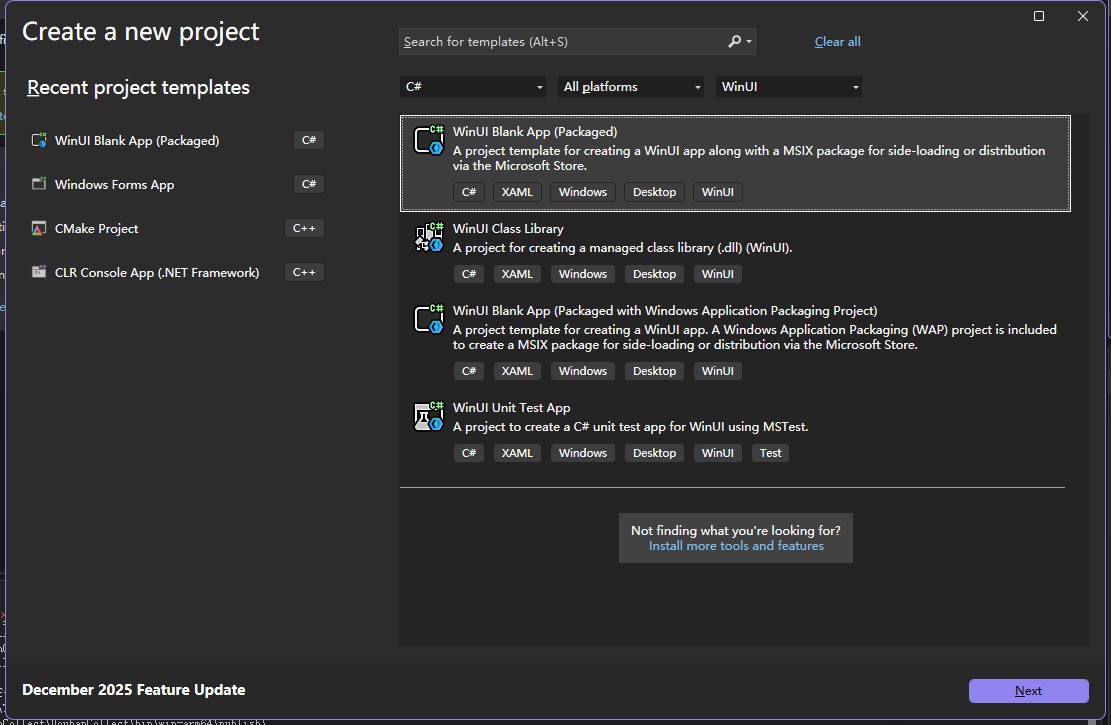This screenshot has width=1111, height=725.
Task: Click the recent WinUI Blank App icon
Action: point(39,141)
